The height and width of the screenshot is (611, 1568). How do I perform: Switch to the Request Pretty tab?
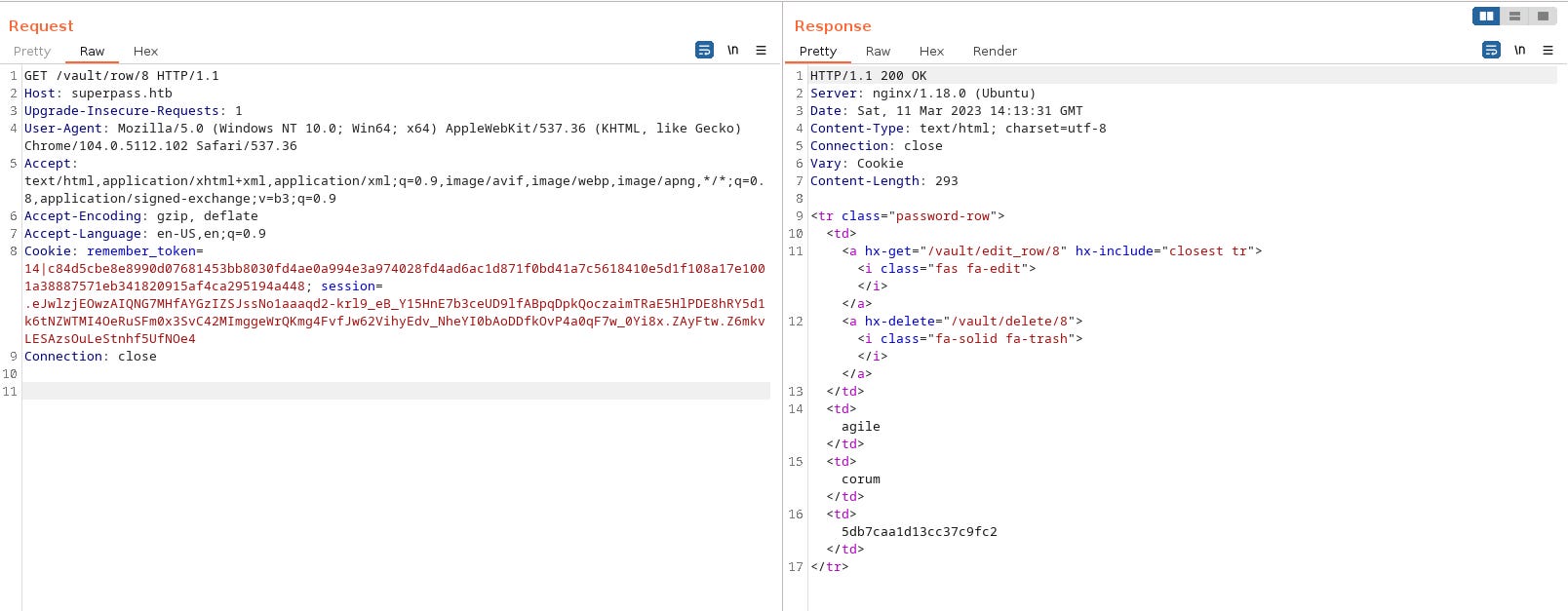coord(32,52)
